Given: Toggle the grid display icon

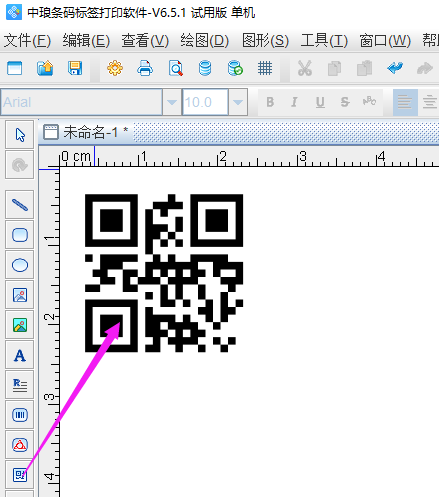Looking at the screenshot, I should 265,68.
